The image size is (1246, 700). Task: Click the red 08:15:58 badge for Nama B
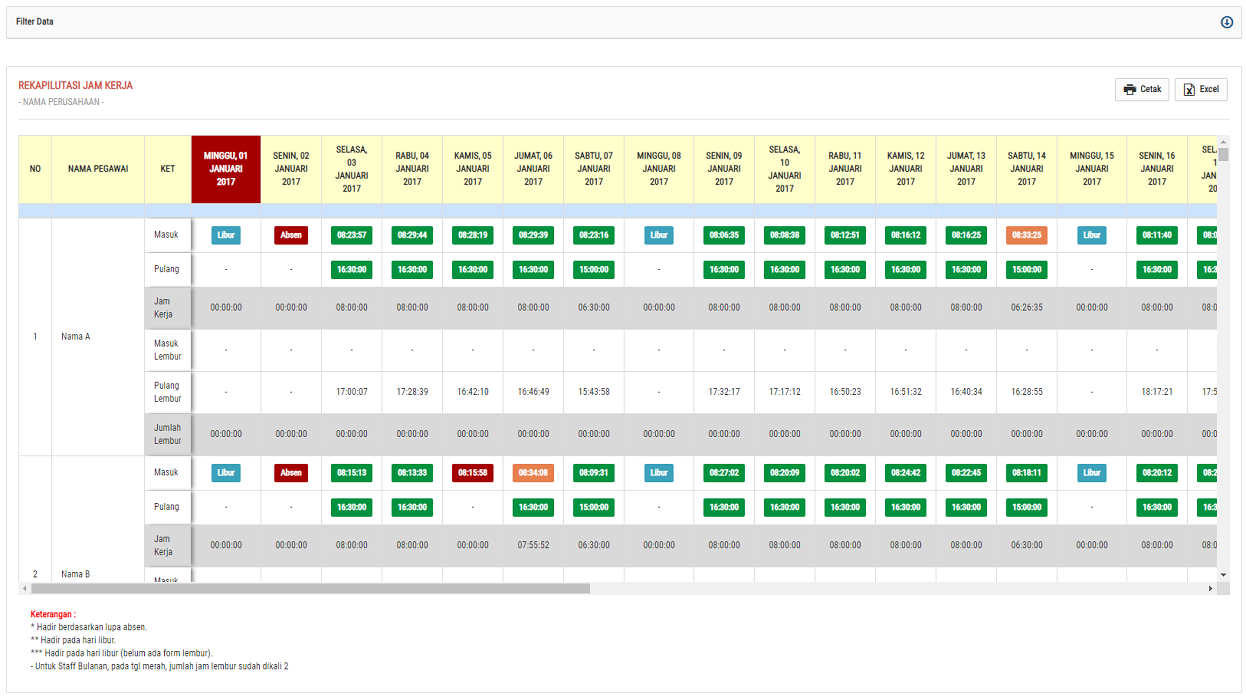point(473,473)
